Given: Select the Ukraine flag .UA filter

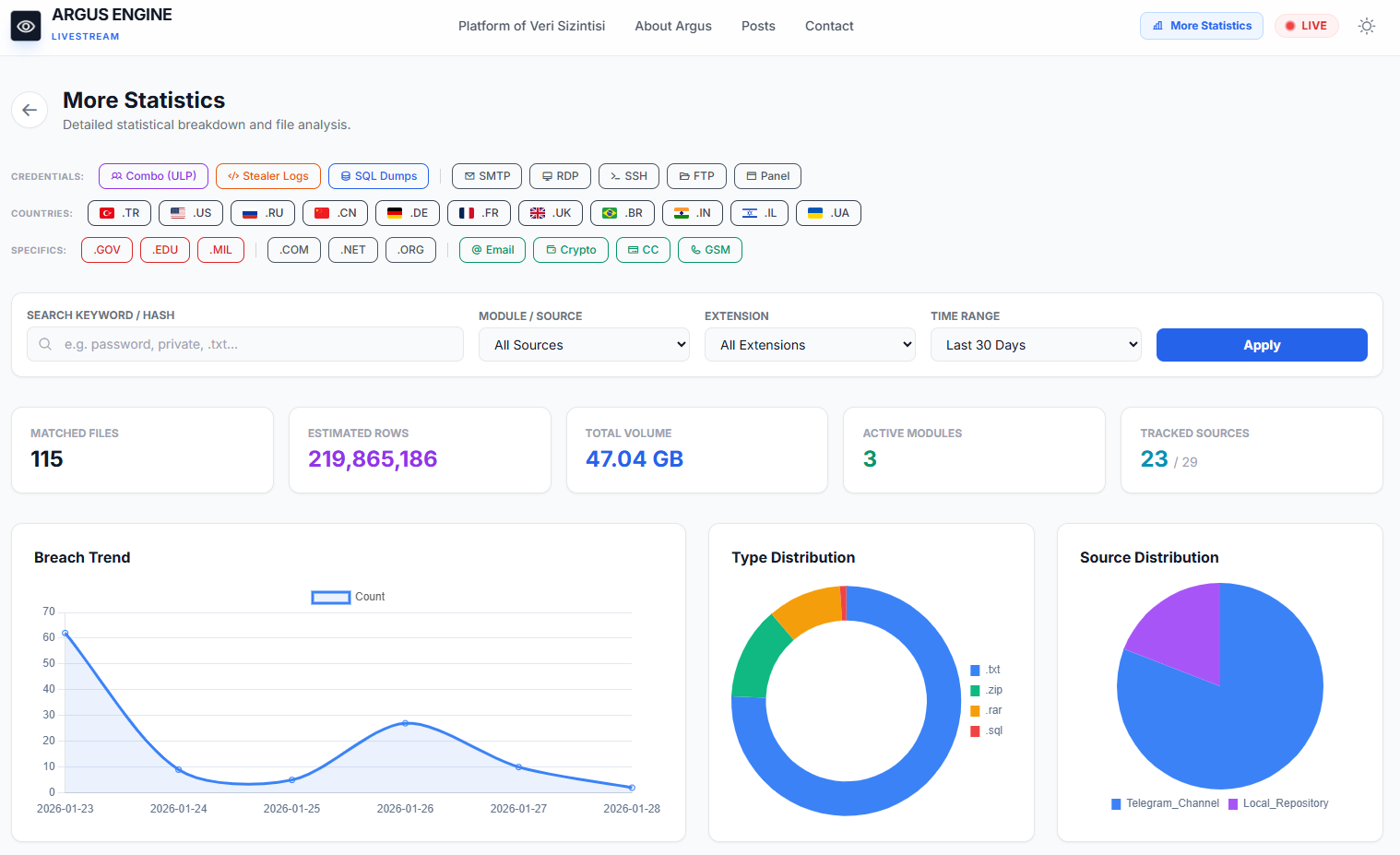Looking at the screenshot, I should coord(828,213).
